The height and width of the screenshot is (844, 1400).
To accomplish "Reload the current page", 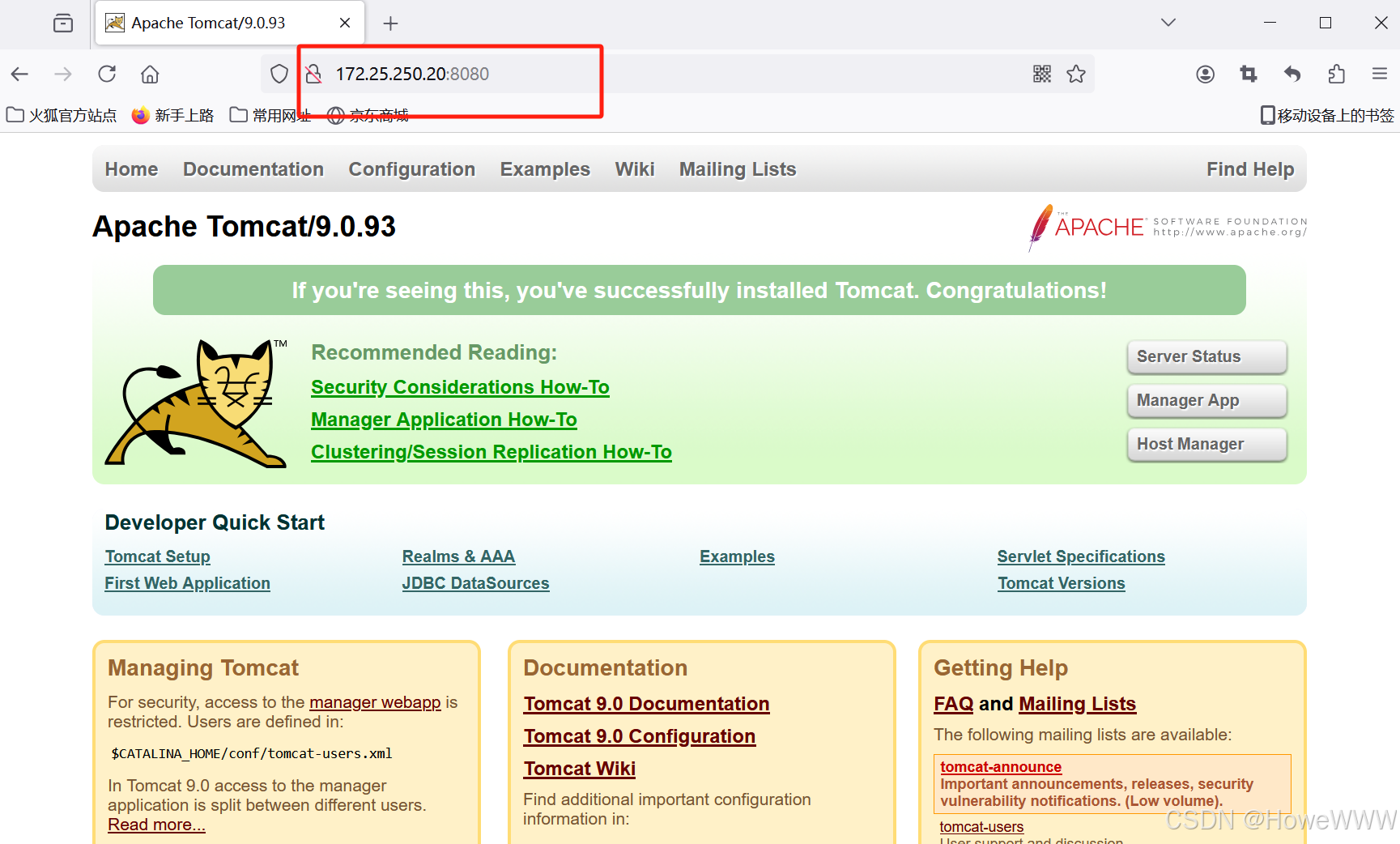I will click(x=107, y=75).
